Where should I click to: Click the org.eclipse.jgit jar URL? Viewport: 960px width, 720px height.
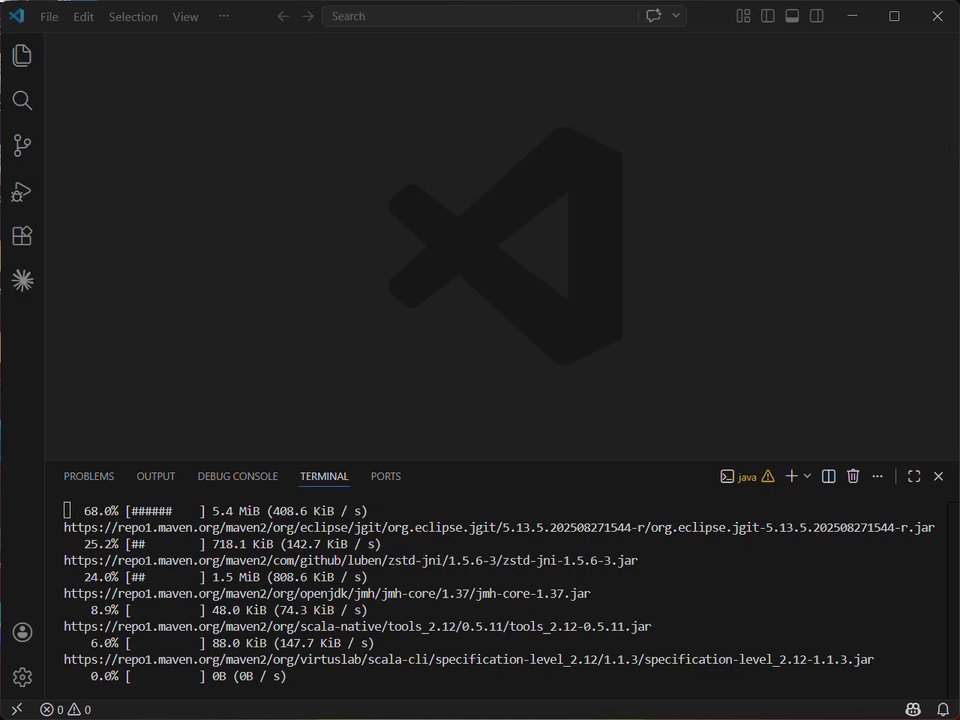[499, 527]
